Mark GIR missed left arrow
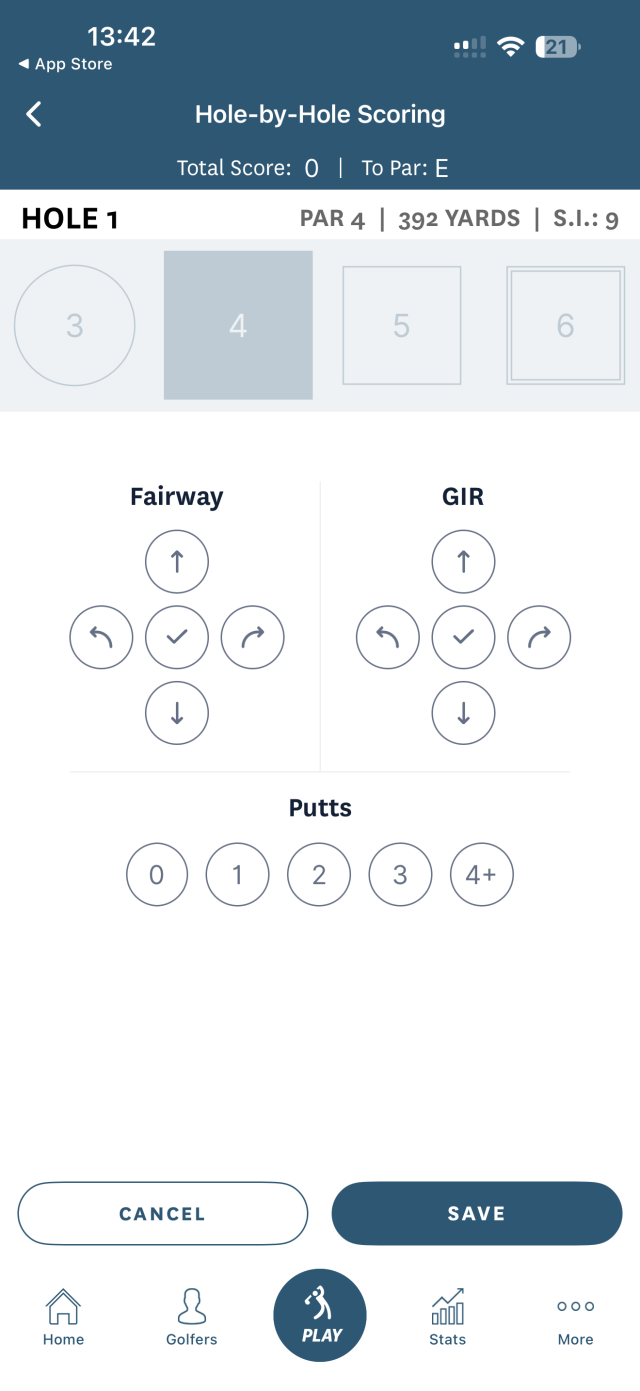Viewport: 640px width, 1391px height. coord(388,637)
